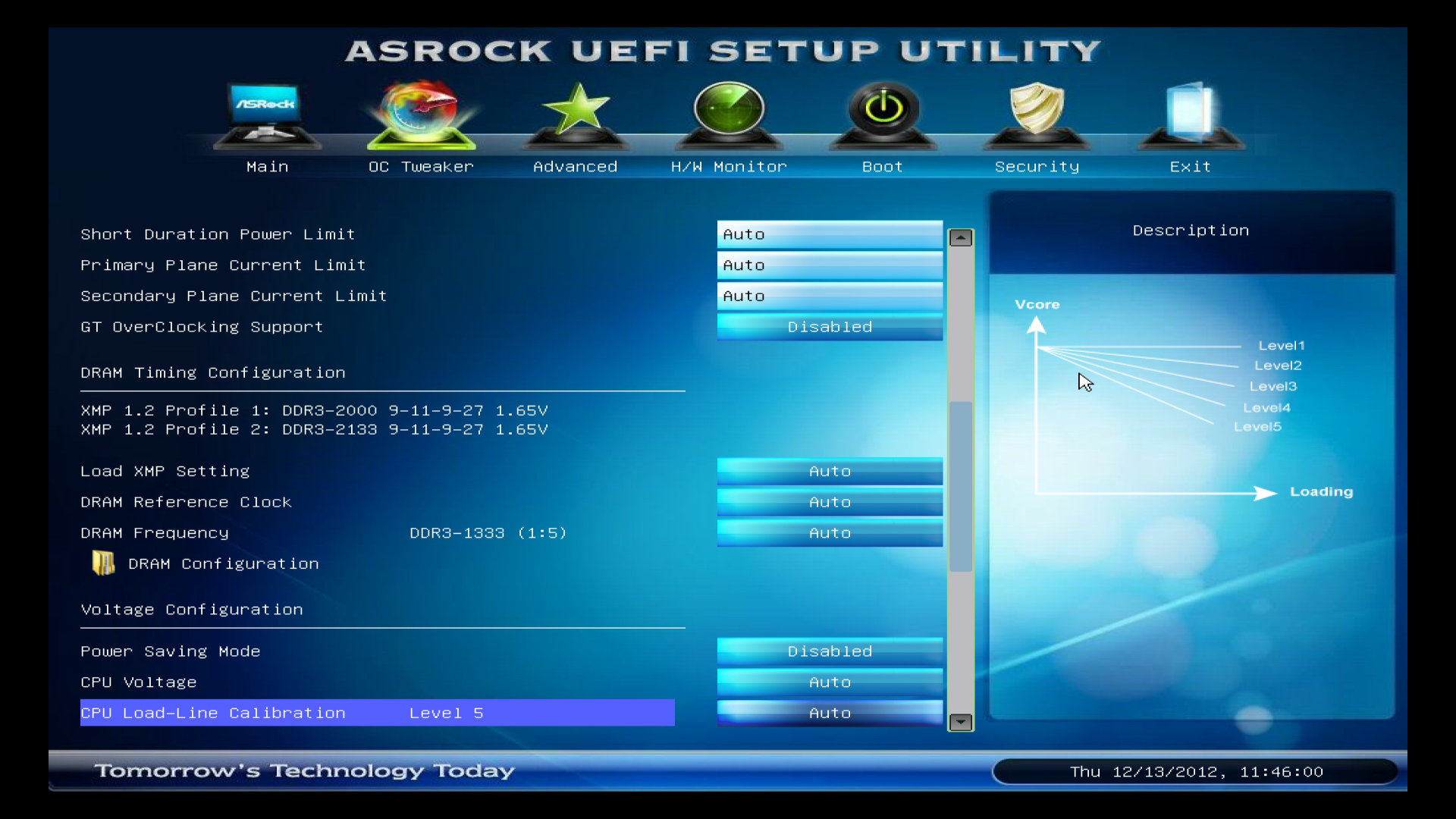Viewport: 1456px width, 819px height.
Task: Open DRAM Frequency Auto dropdown
Action: point(830,533)
